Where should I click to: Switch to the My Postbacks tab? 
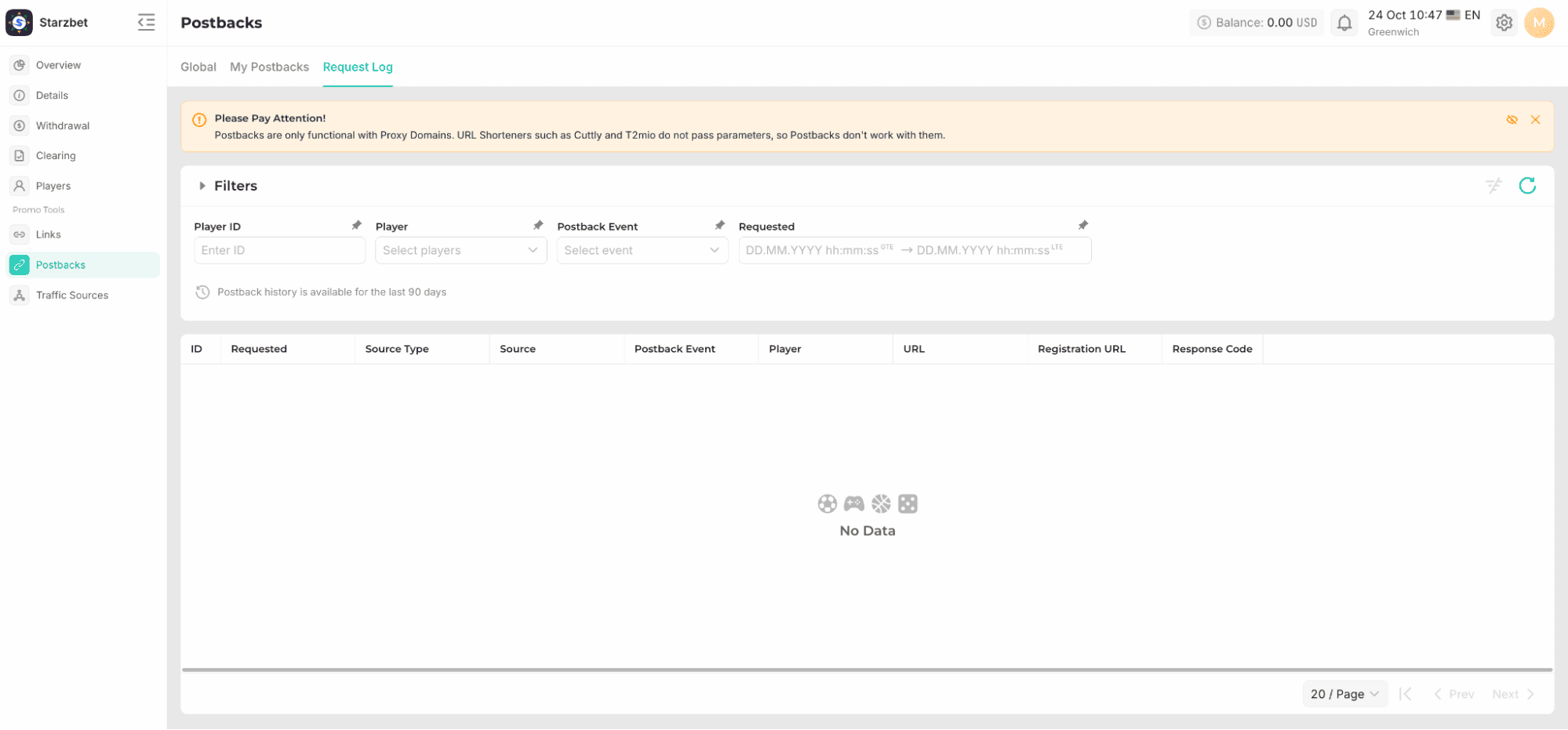269,67
